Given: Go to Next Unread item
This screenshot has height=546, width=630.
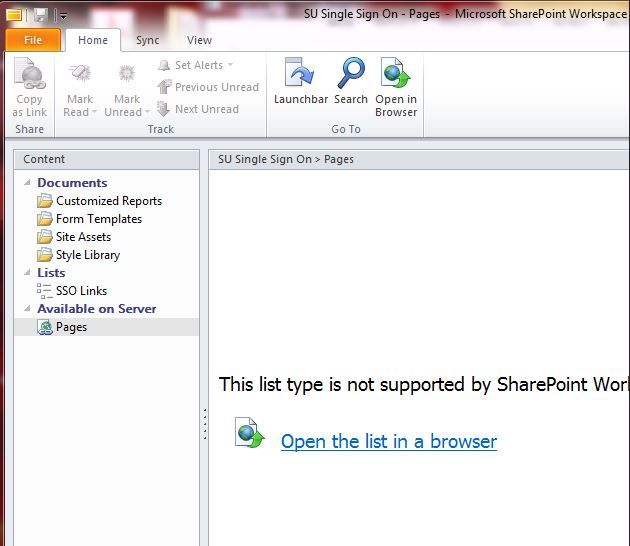Looking at the screenshot, I should coord(198,109).
